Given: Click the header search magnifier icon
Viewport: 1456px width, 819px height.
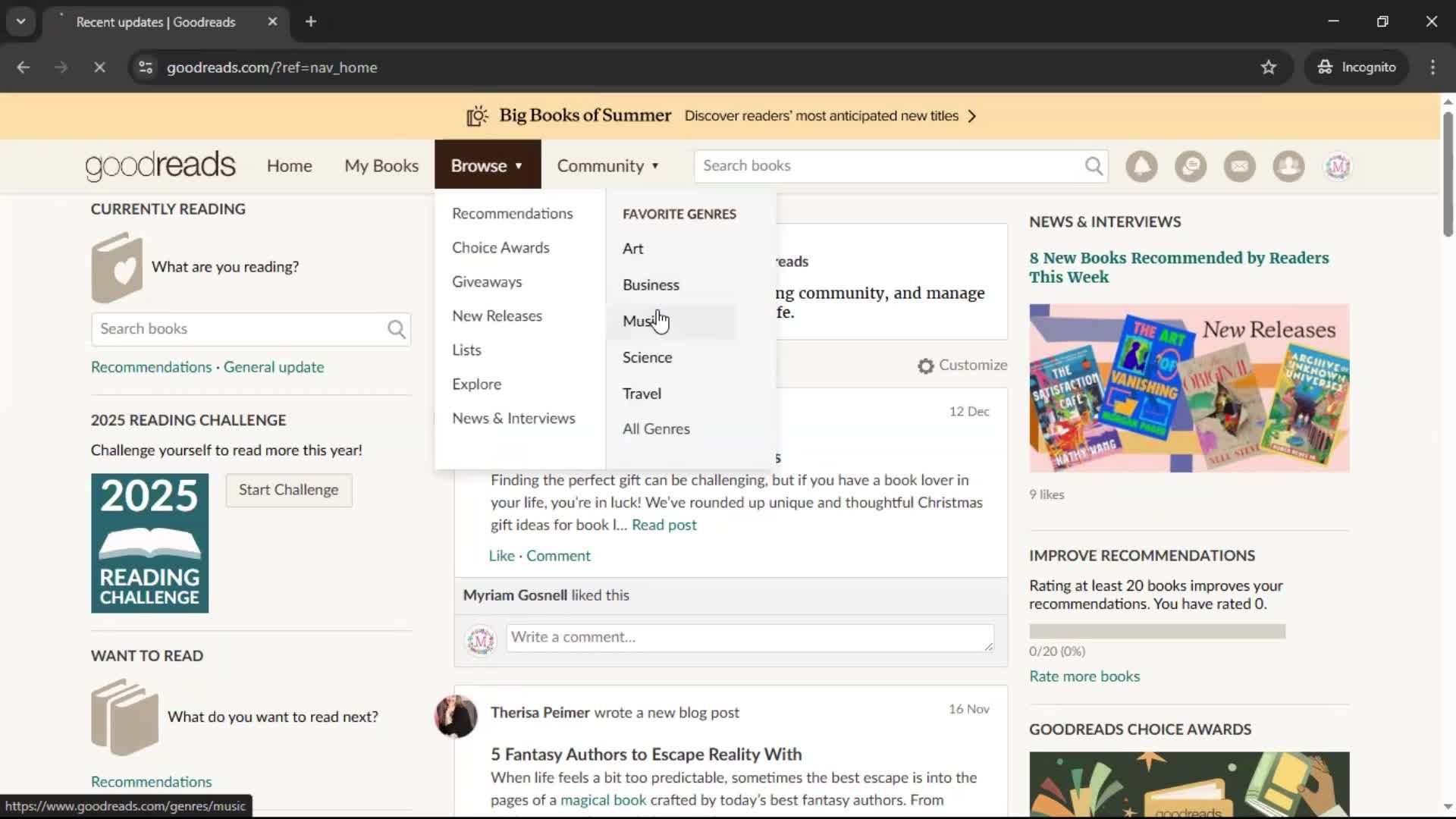Looking at the screenshot, I should tap(1094, 166).
